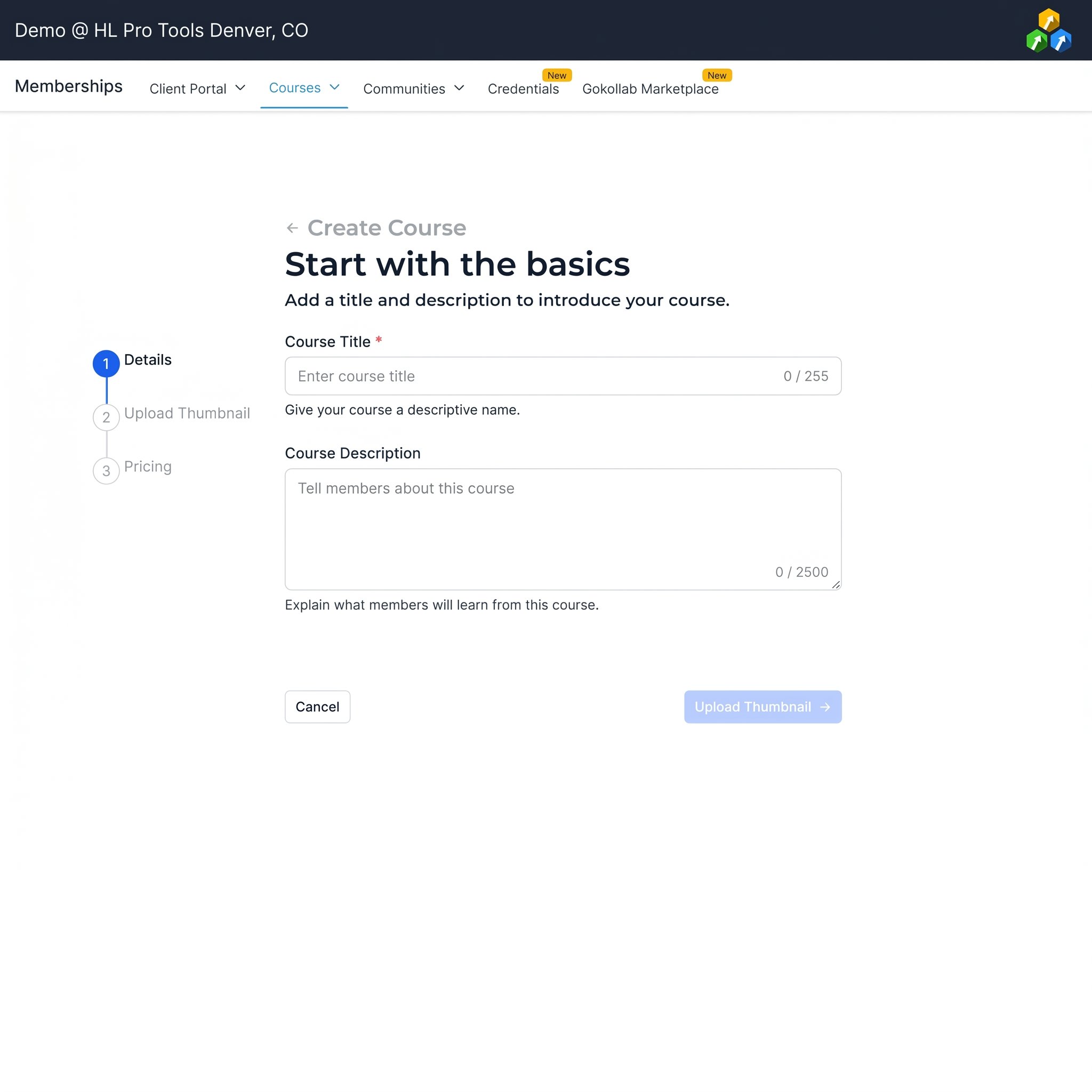Click the 0 / 255 character counter
Screen dimensions: 1092x1092
pyautogui.click(x=806, y=376)
